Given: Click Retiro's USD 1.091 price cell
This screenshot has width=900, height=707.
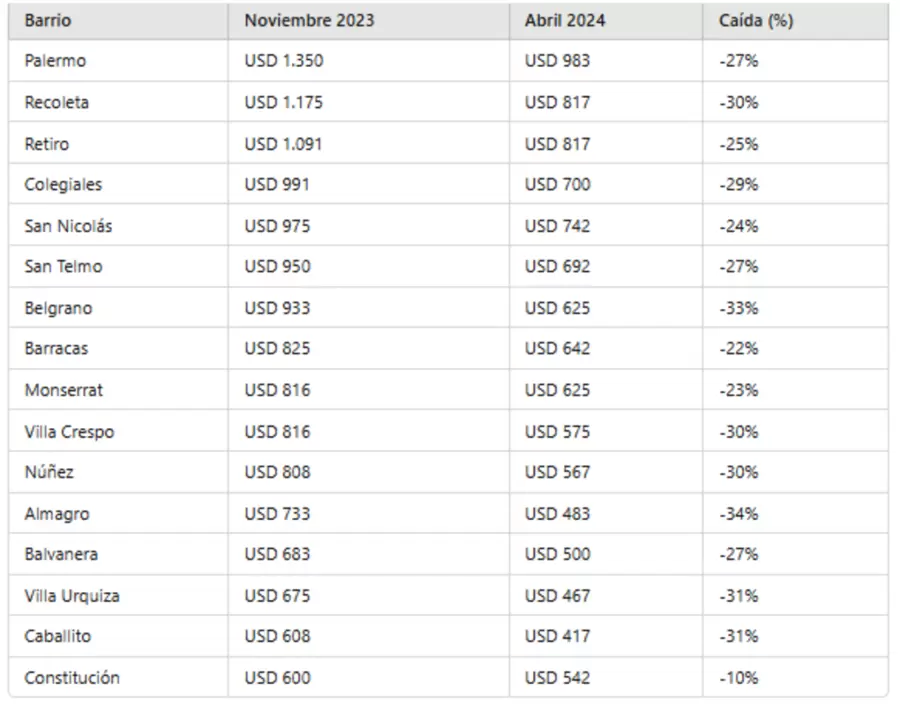Looking at the screenshot, I should tap(284, 144).
